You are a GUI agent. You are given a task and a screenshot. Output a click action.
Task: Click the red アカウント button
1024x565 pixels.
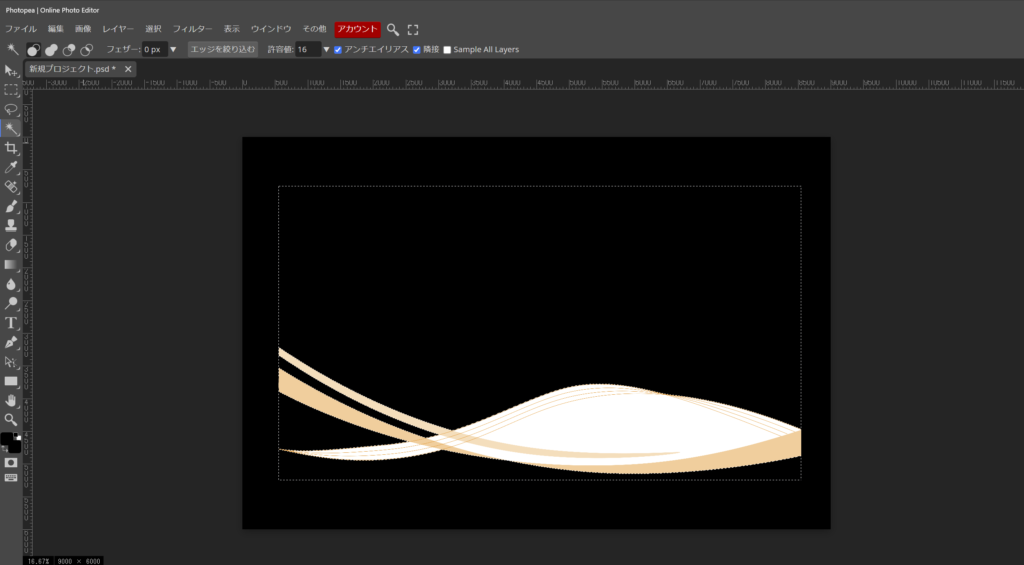(357, 29)
